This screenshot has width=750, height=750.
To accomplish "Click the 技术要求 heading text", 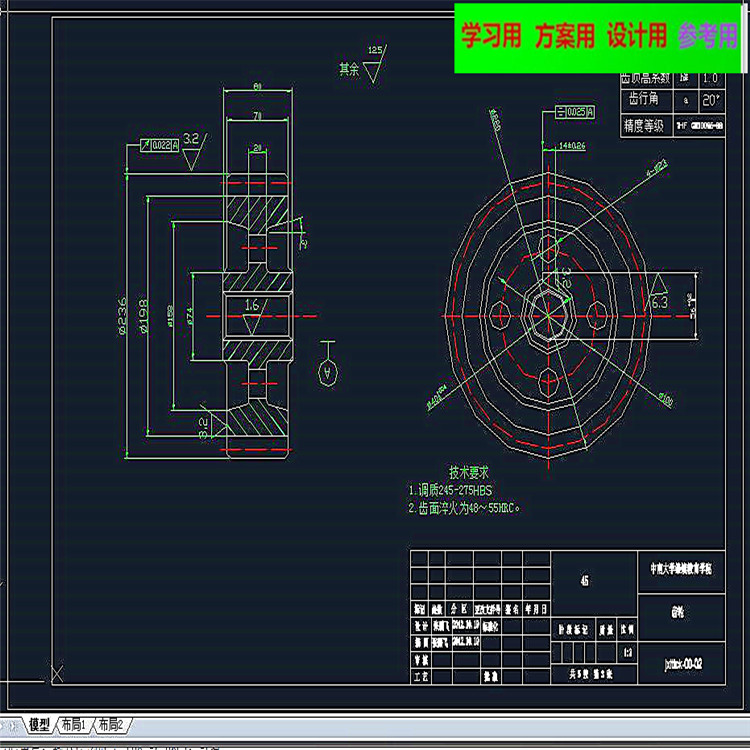I will click(469, 472).
